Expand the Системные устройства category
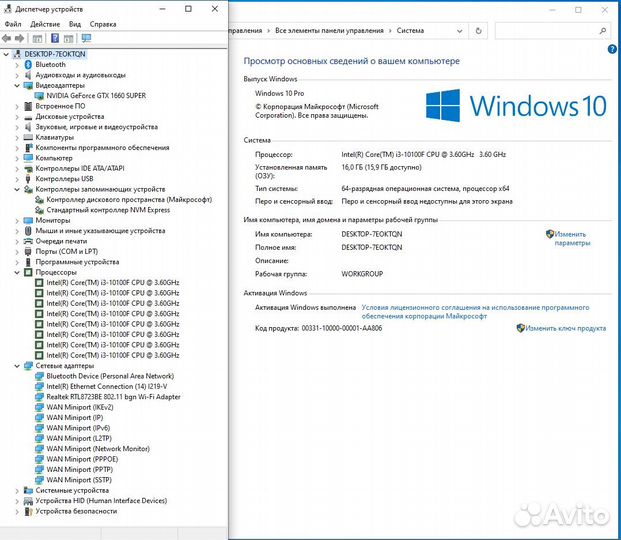The image size is (621, 540). [x=17, y=491]
